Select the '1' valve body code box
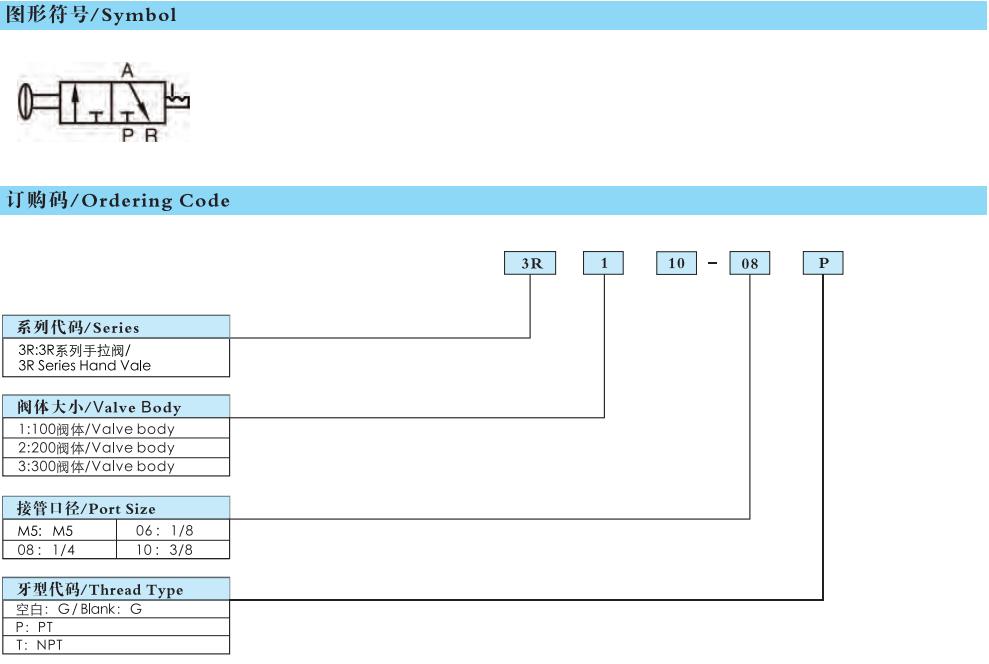The width and height of the screenshot is (989, 664). (603, 263)
